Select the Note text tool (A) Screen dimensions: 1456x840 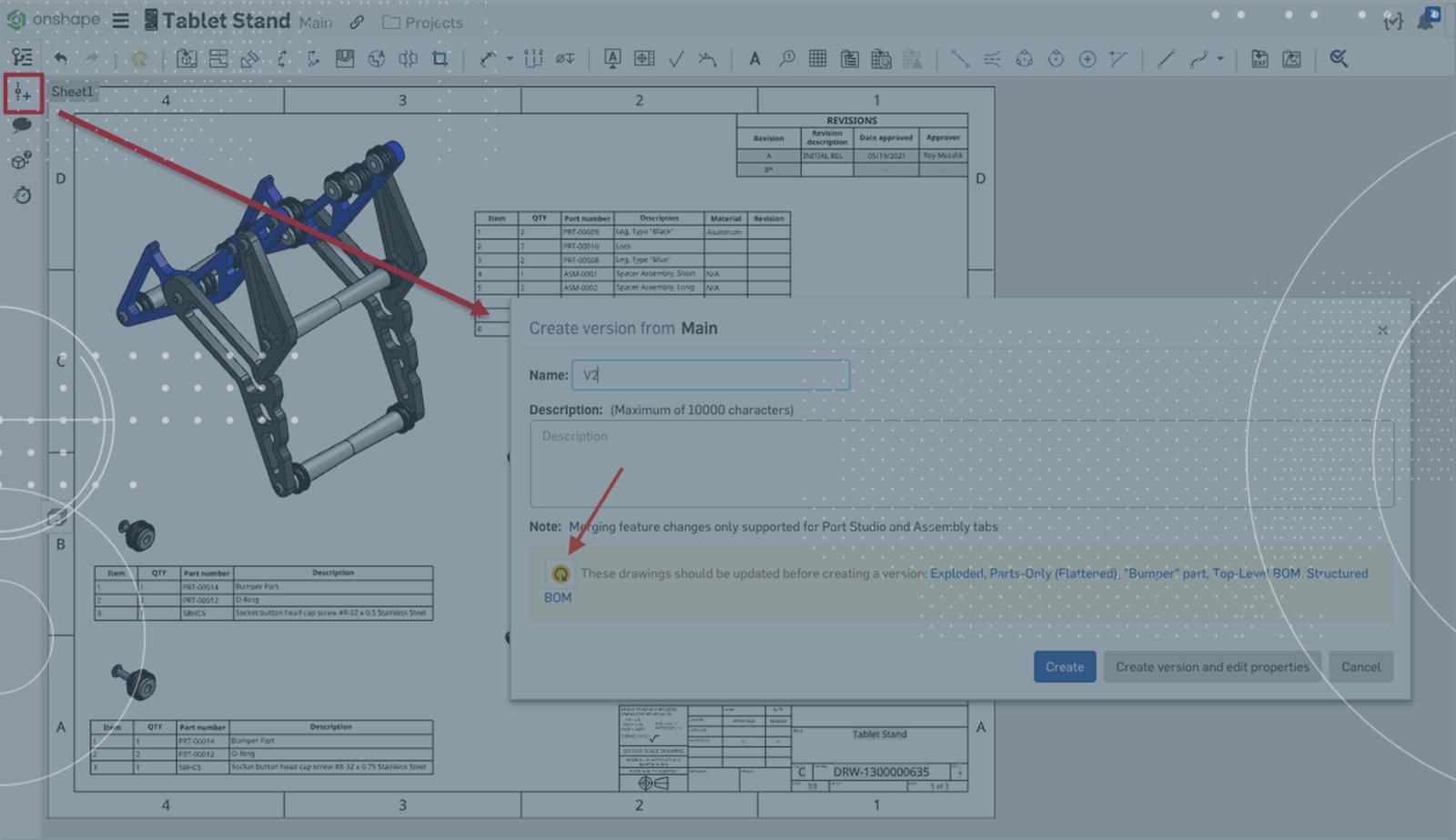pos(754,59)
